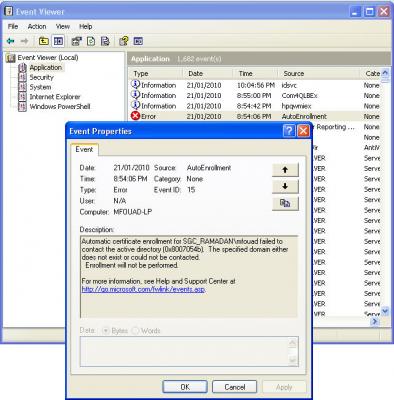Screen dimensions: 394x400
Task: Click the Error icon of AutoEnrollment row
Action: coord(135,116)
